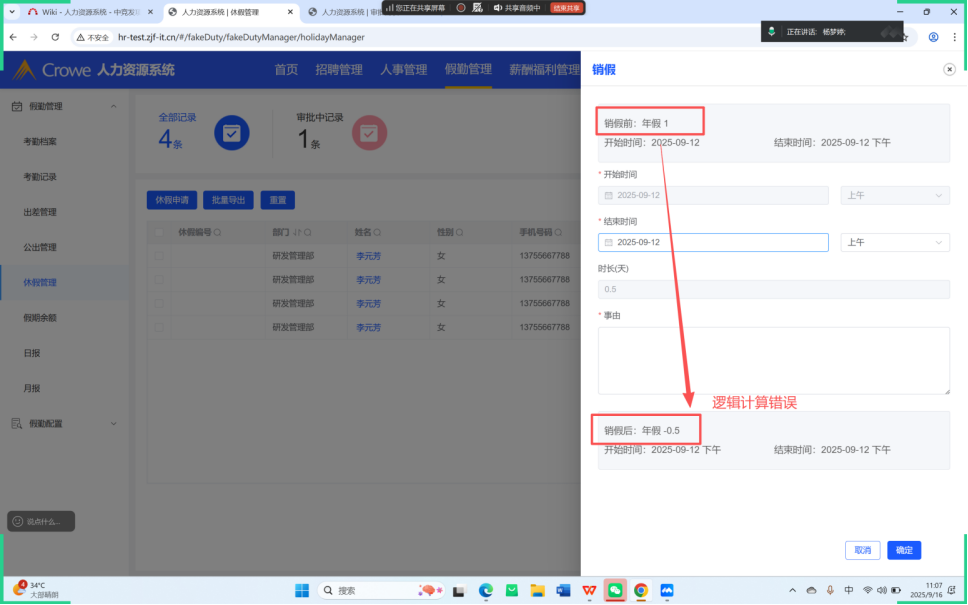
Task: Open the 薪酬福利管理 top menu
Action: (x=544, y=70)
